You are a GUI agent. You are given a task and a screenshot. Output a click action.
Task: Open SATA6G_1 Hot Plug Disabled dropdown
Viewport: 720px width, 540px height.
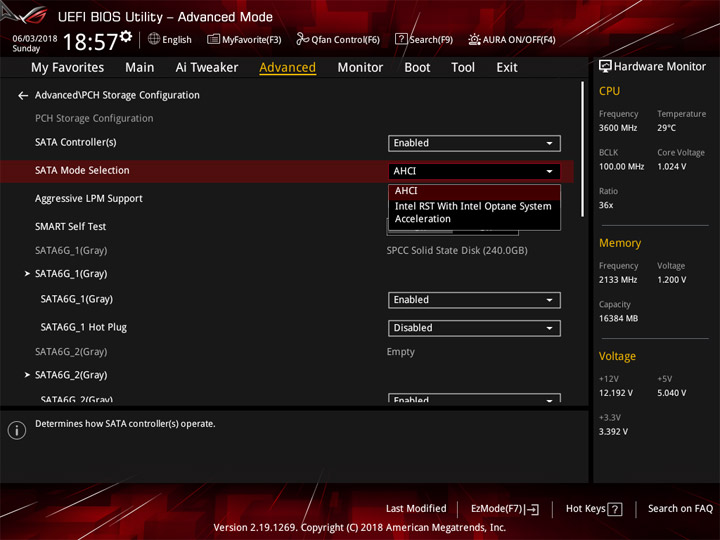pyautogui.click(x=474, y=328)
